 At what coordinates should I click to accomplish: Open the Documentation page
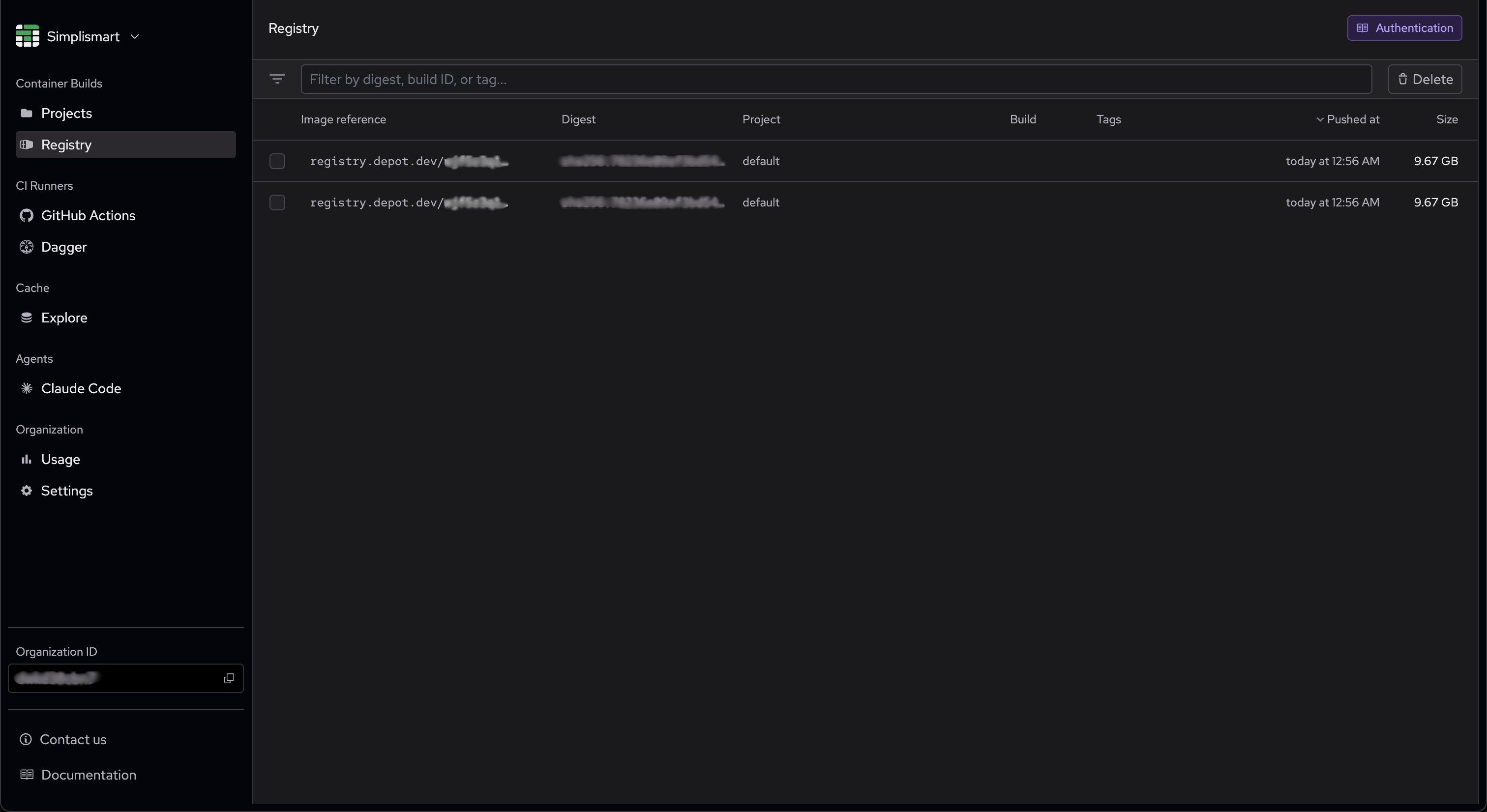click(x=89, y=774)
